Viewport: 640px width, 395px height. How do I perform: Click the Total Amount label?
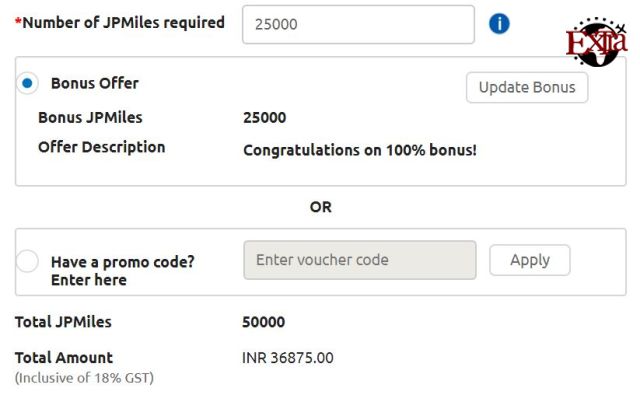point(64,358)
